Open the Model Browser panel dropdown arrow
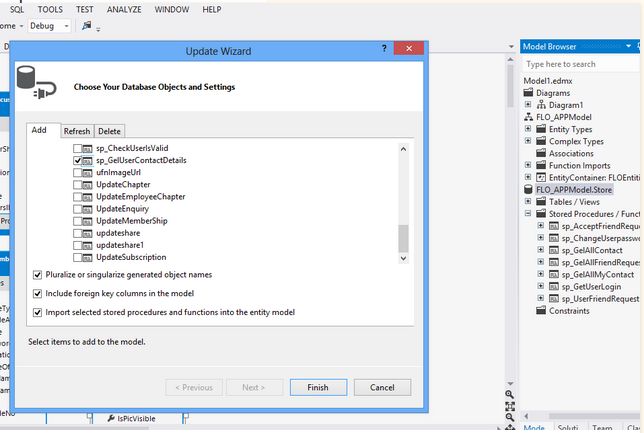 pyautogui.click(x=628, y=46)
